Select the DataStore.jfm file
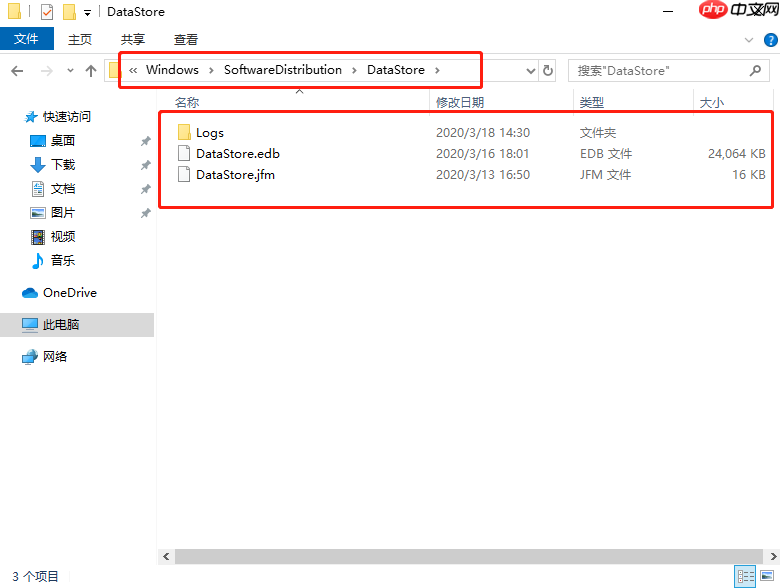 (x=235, y=175)
